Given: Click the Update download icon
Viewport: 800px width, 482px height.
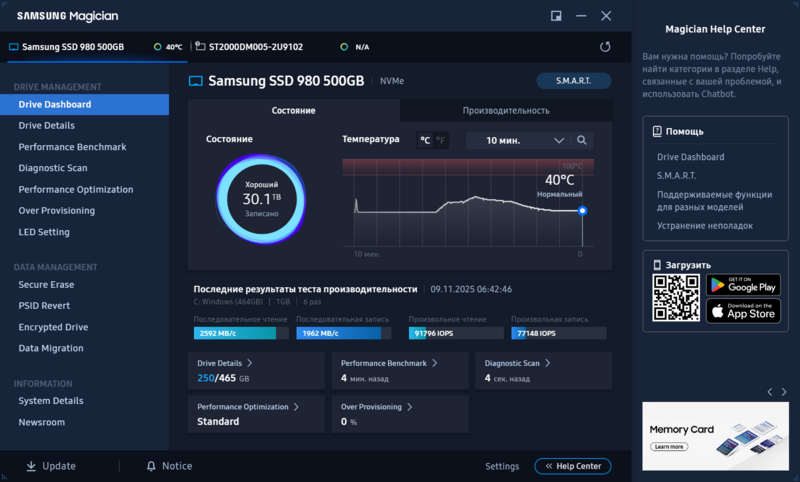Looking at the screenshot, I should pos(31,466).
